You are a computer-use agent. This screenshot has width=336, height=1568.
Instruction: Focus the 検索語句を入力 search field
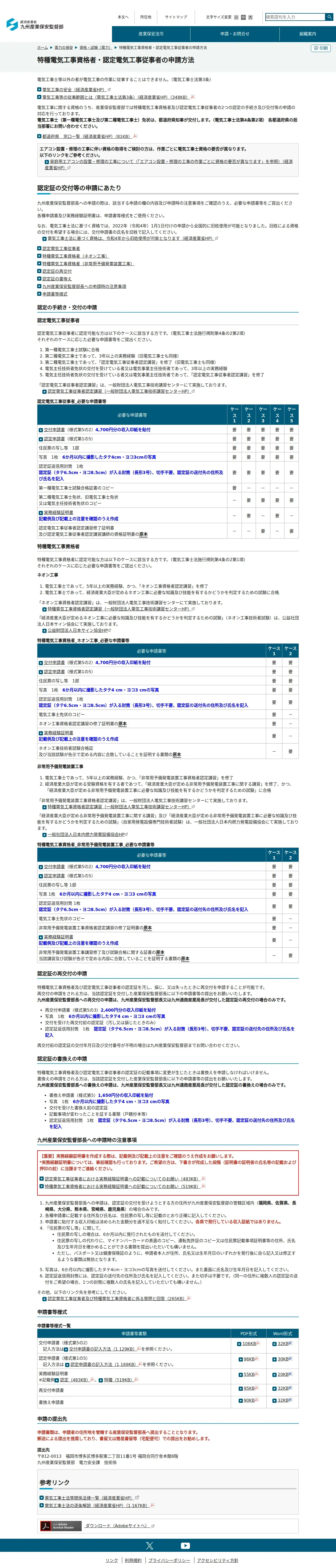pyautogui.click(x=295, y=17)
